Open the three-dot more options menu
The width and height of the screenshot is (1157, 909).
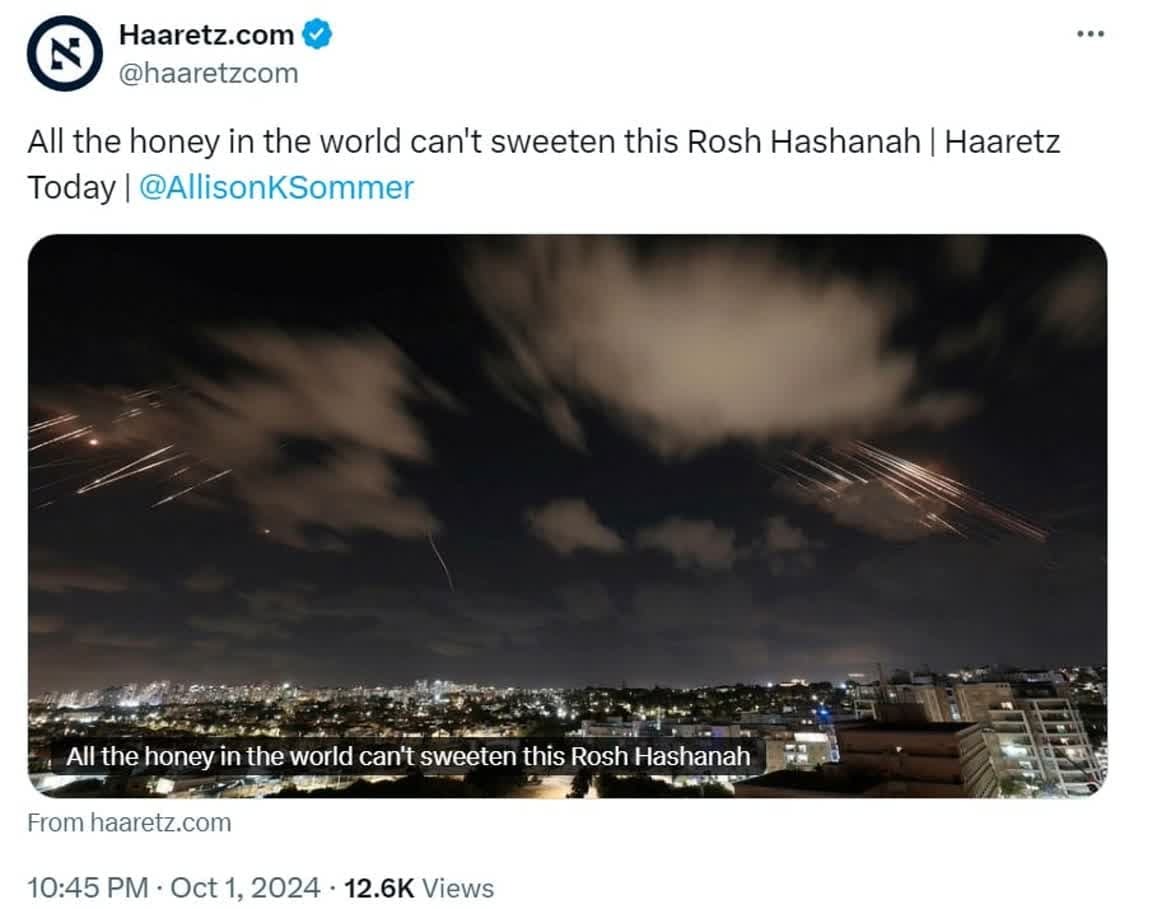(x=1090, y=34)
